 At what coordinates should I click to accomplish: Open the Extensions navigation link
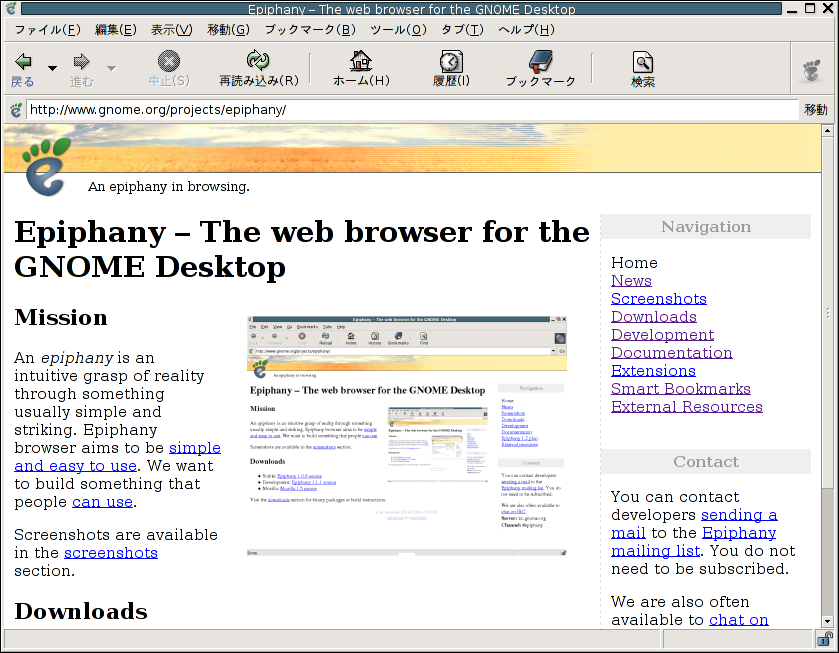[653, 371]
